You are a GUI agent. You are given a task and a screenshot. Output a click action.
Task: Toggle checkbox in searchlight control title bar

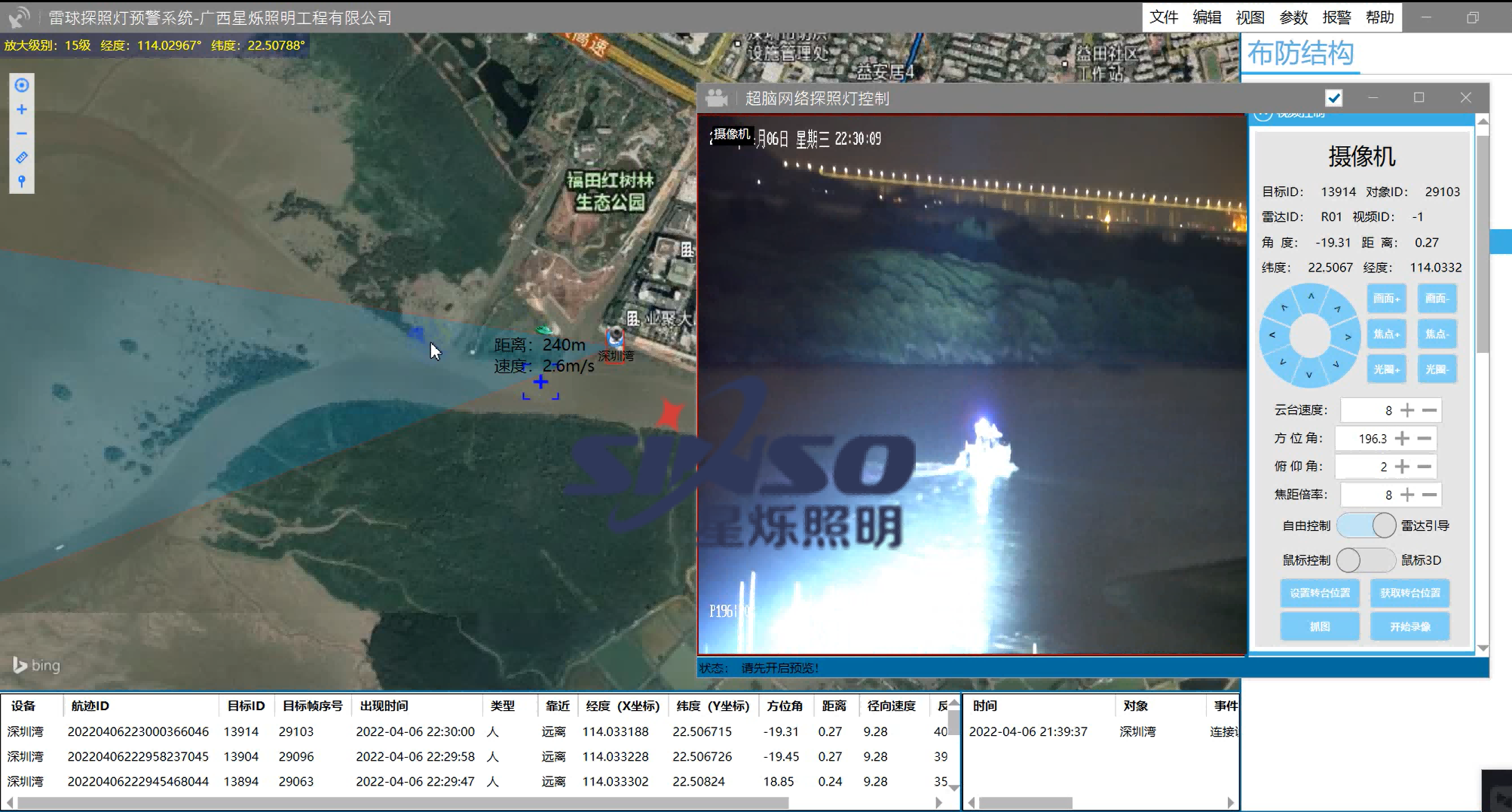point(1333,98)
